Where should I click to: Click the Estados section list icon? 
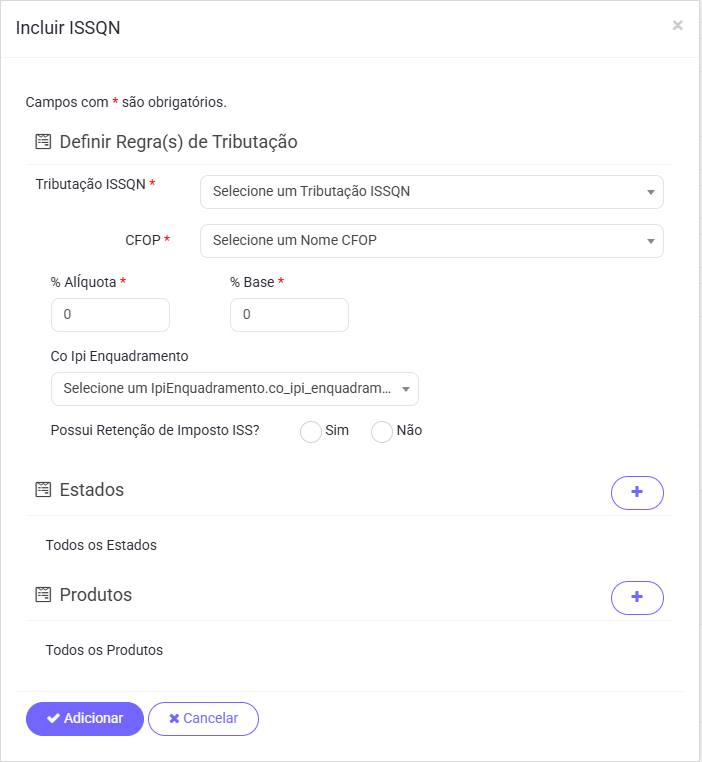pyautogui.click(x=43, y=490)
